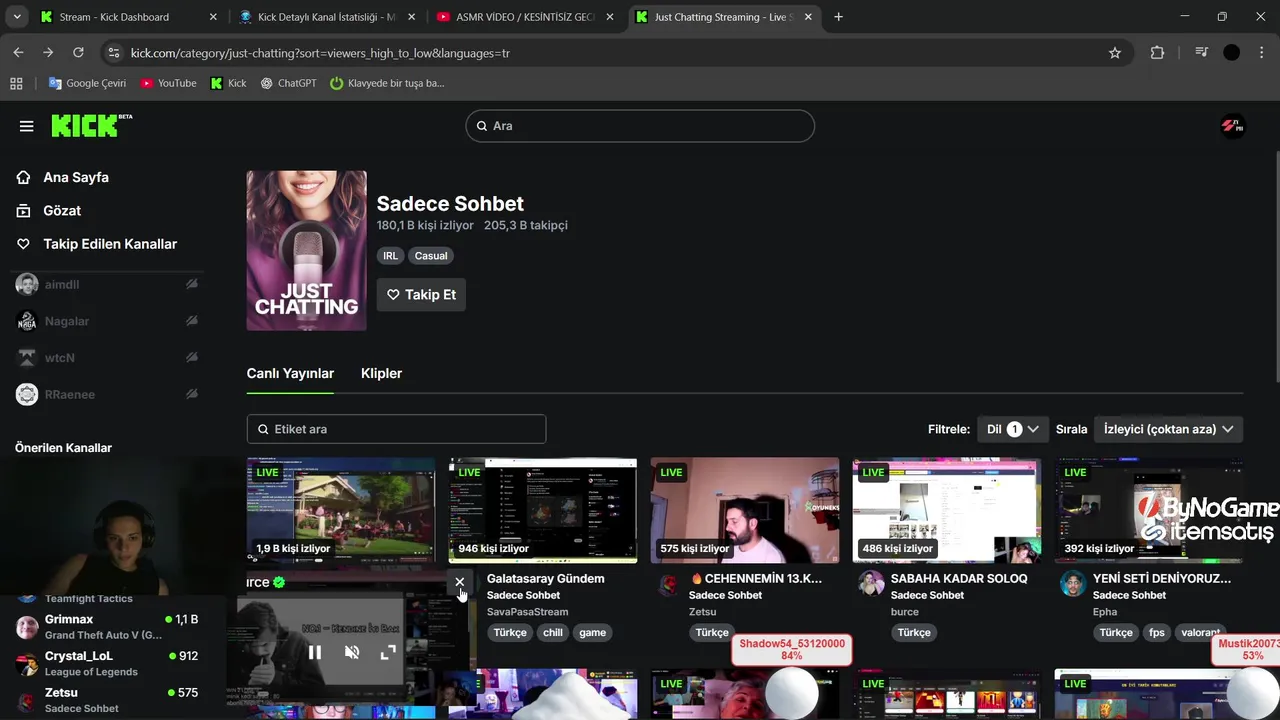Open the İzleyici (çoktan aza) sort dropdown
The height and width of the screenshot is (720, 1280).
tap(1169, 429)
